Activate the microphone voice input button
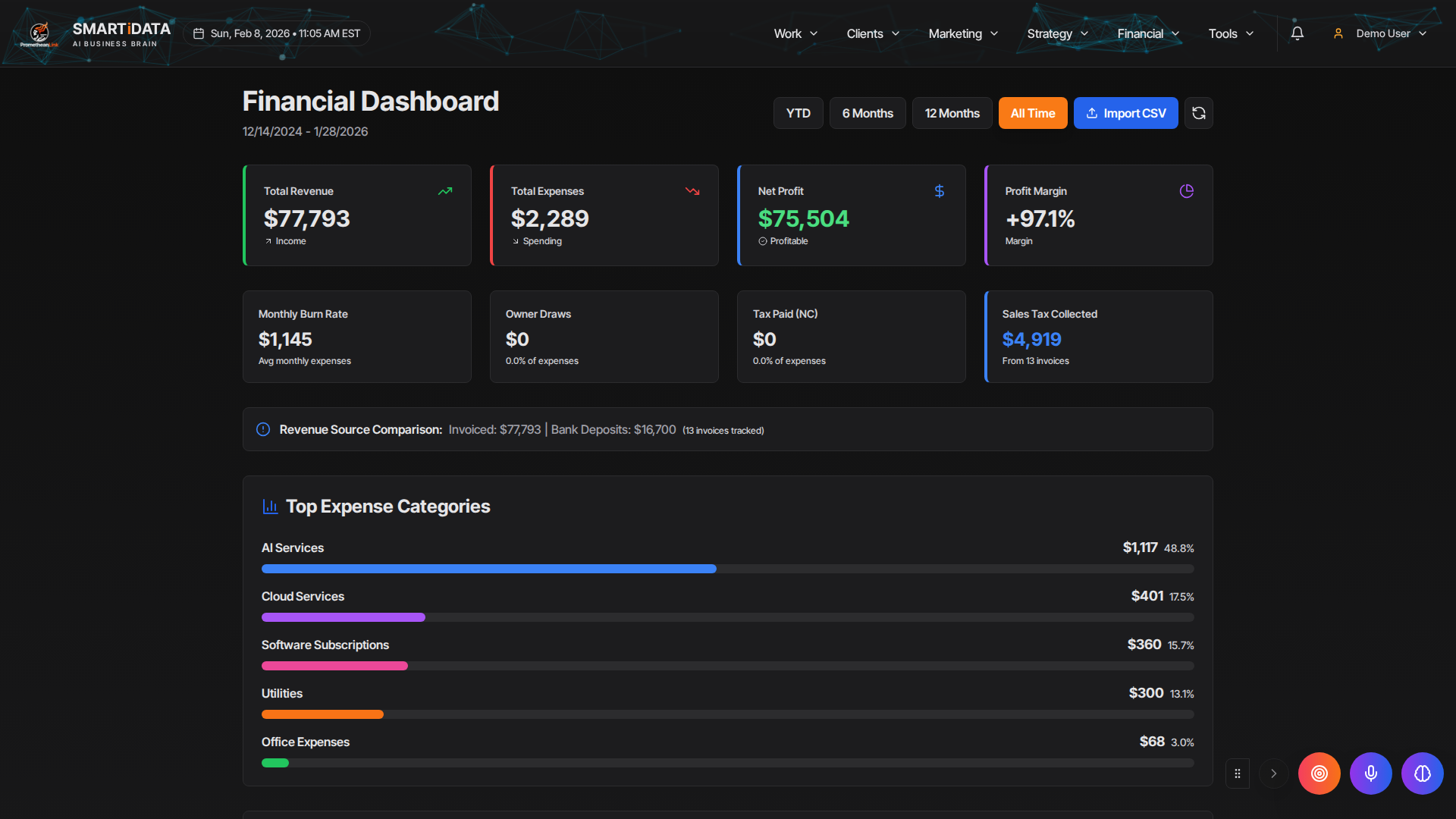The width and height of the screenshot is (1456, 819). 1370,773
